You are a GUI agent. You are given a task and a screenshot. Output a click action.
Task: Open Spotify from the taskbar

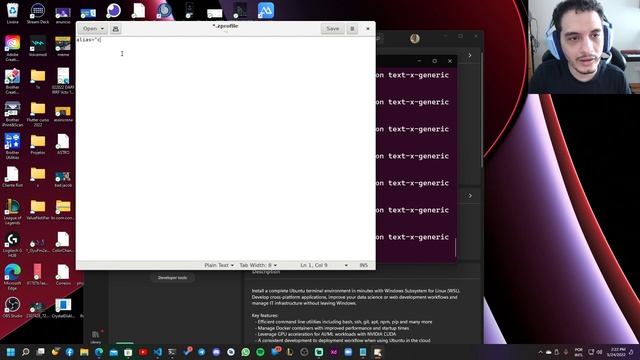pyautogui.click(x=260, y=352)
